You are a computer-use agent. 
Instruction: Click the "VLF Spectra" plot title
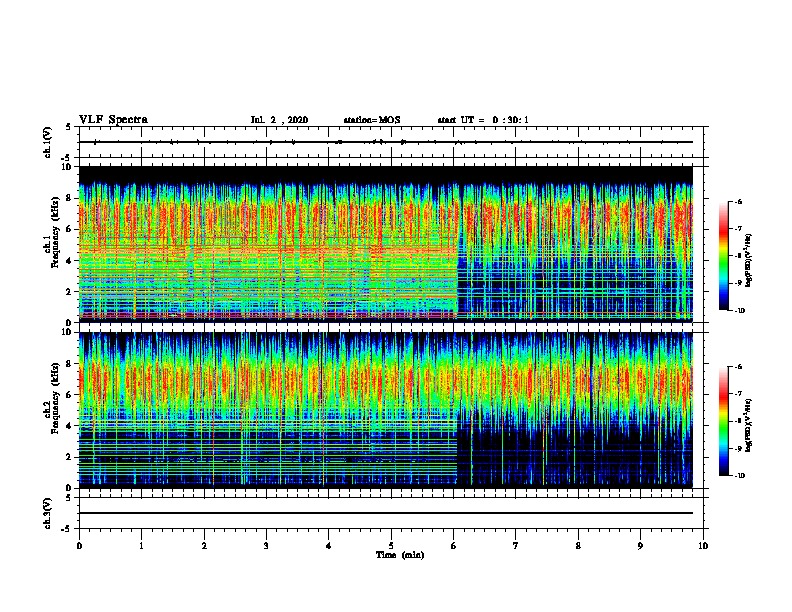tap(113, 120)
